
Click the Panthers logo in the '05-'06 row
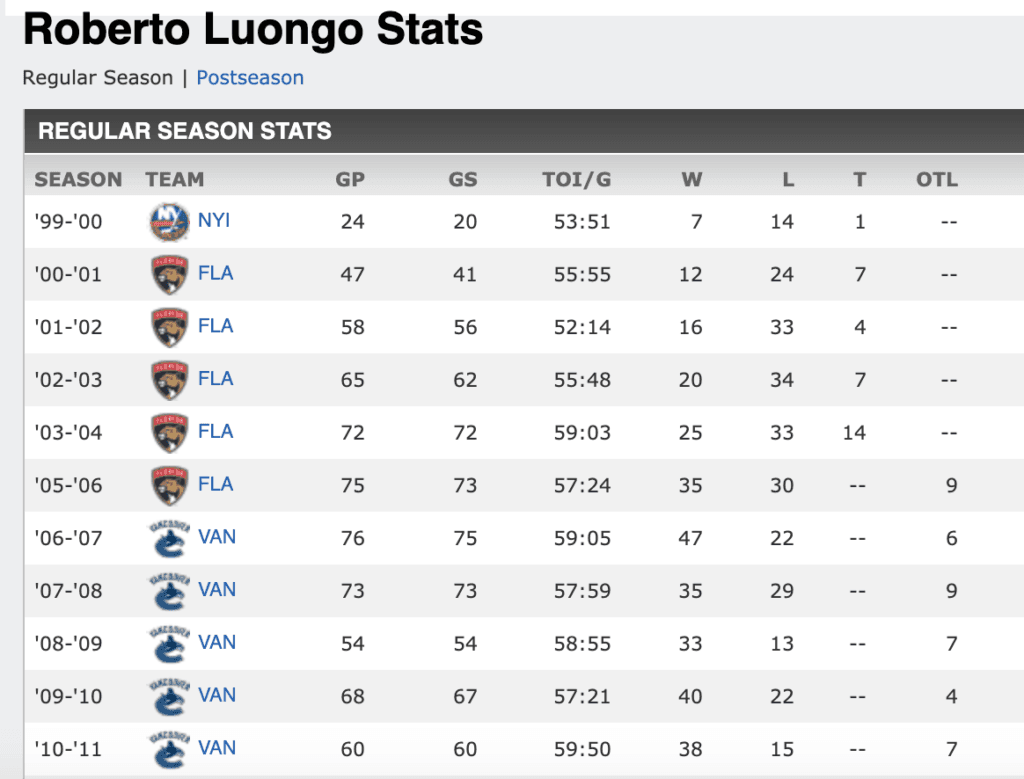[168, 486]
